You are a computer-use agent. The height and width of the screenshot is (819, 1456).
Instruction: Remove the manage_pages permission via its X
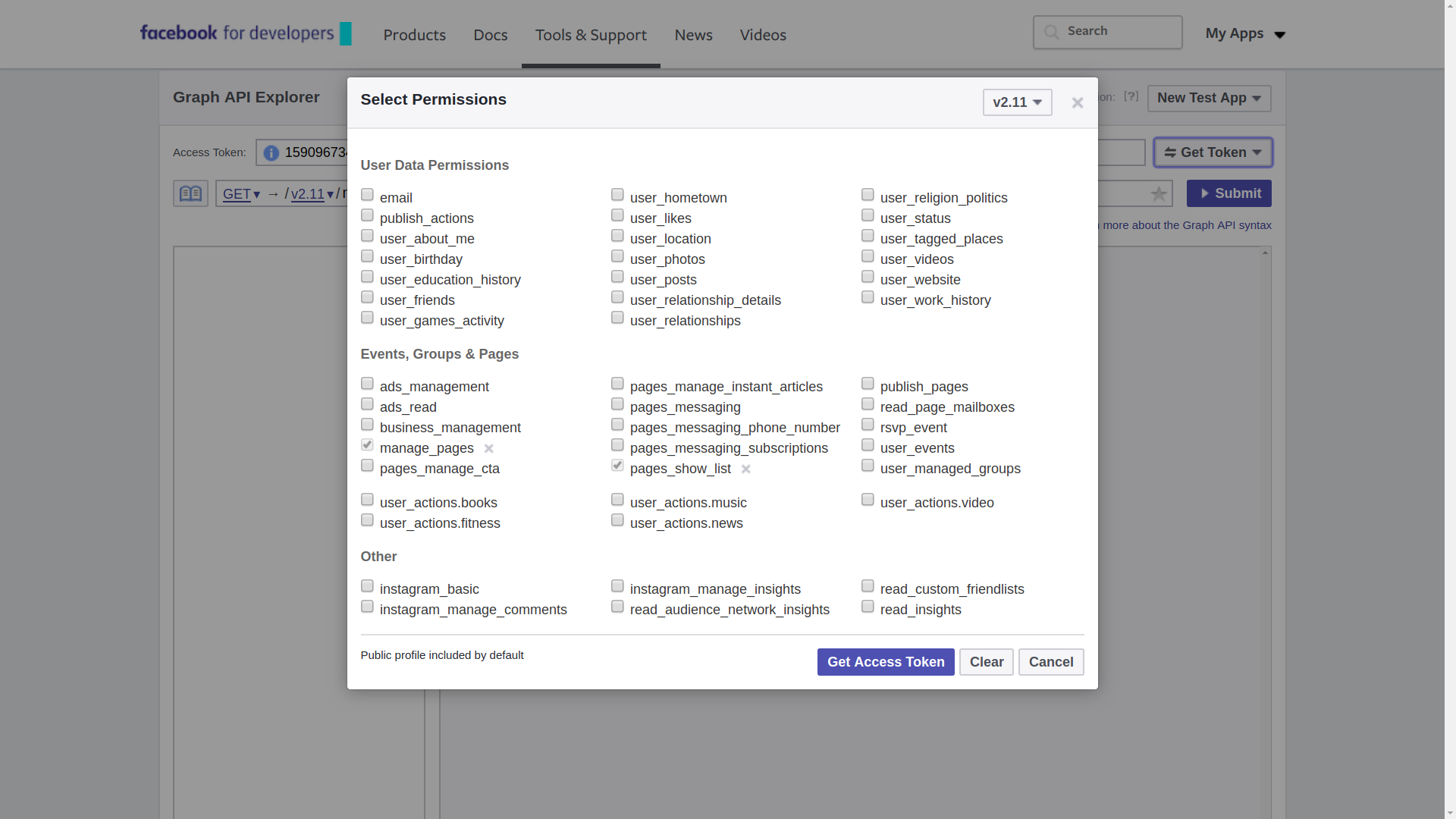(x=489, y=449)
